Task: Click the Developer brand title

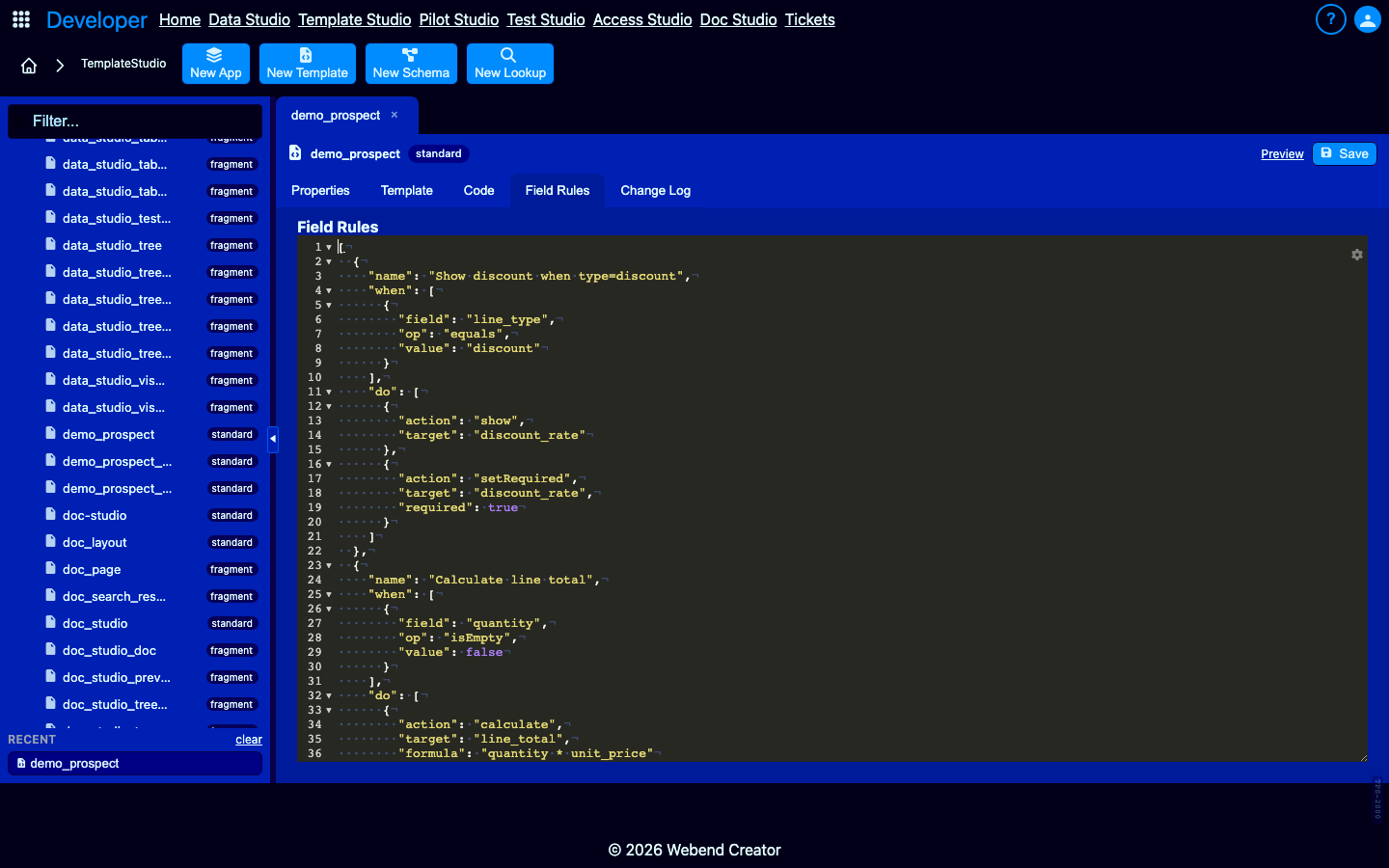Action: pos(97,20)
